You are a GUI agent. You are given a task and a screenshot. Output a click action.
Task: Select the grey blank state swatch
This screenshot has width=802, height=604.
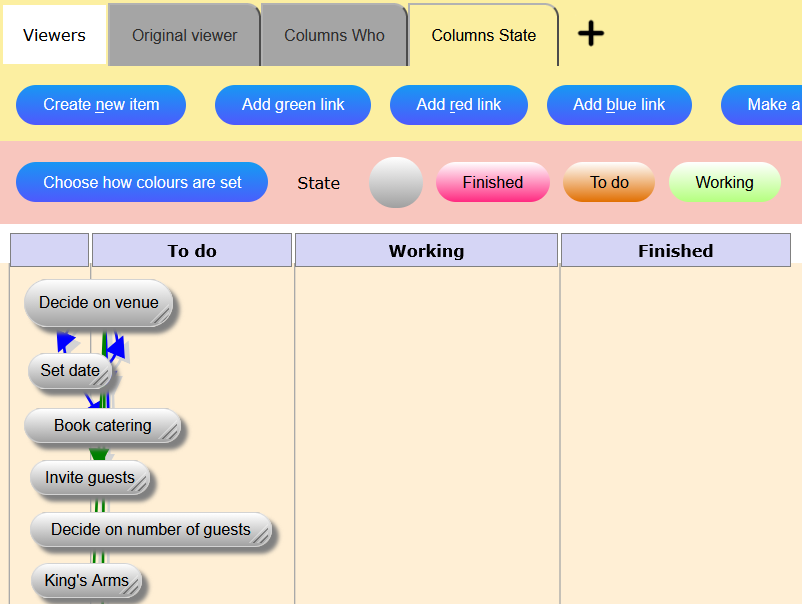pos(396,183)
